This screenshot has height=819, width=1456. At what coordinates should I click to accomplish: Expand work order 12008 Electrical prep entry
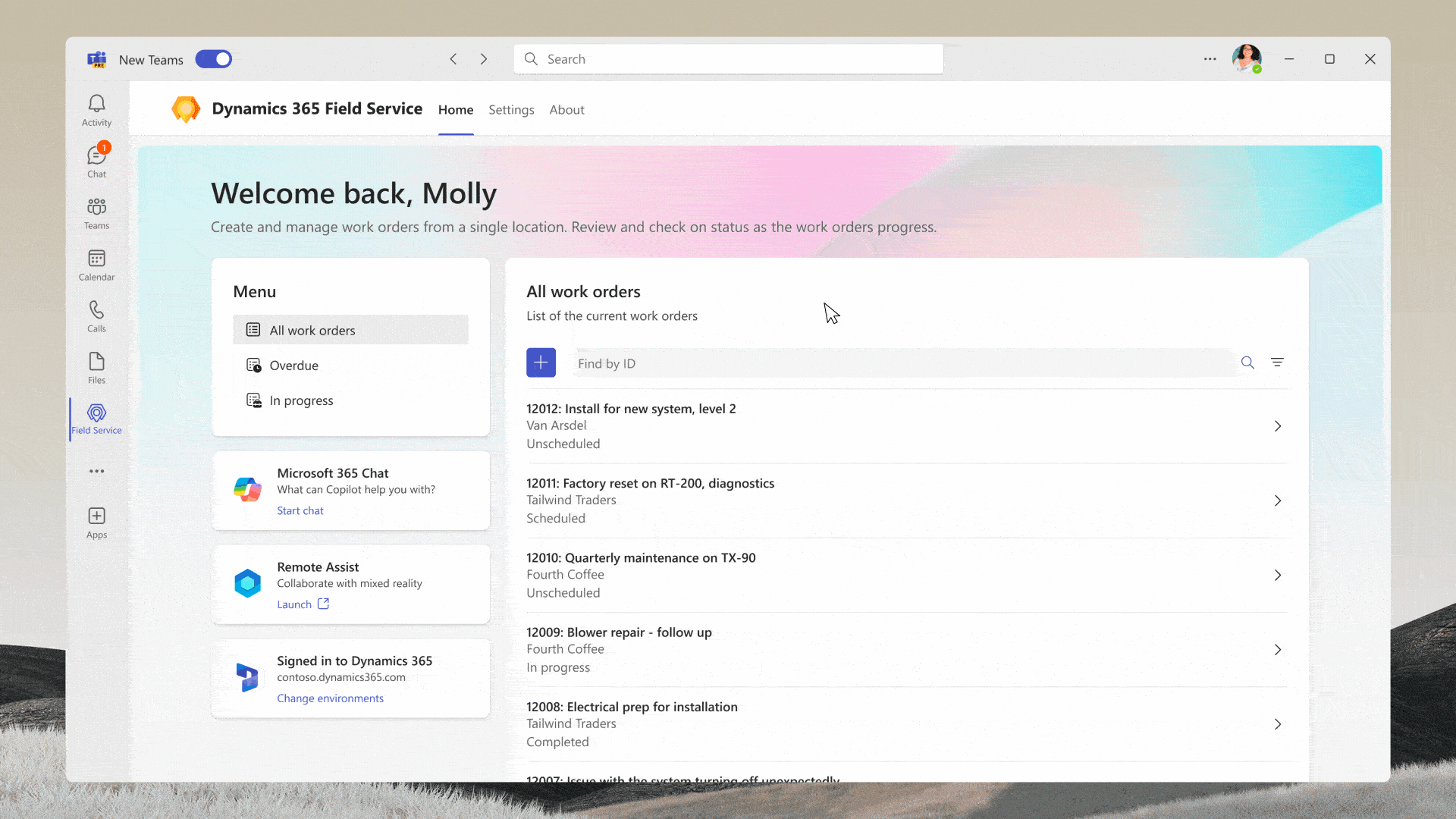click(x=1278, y=724)
